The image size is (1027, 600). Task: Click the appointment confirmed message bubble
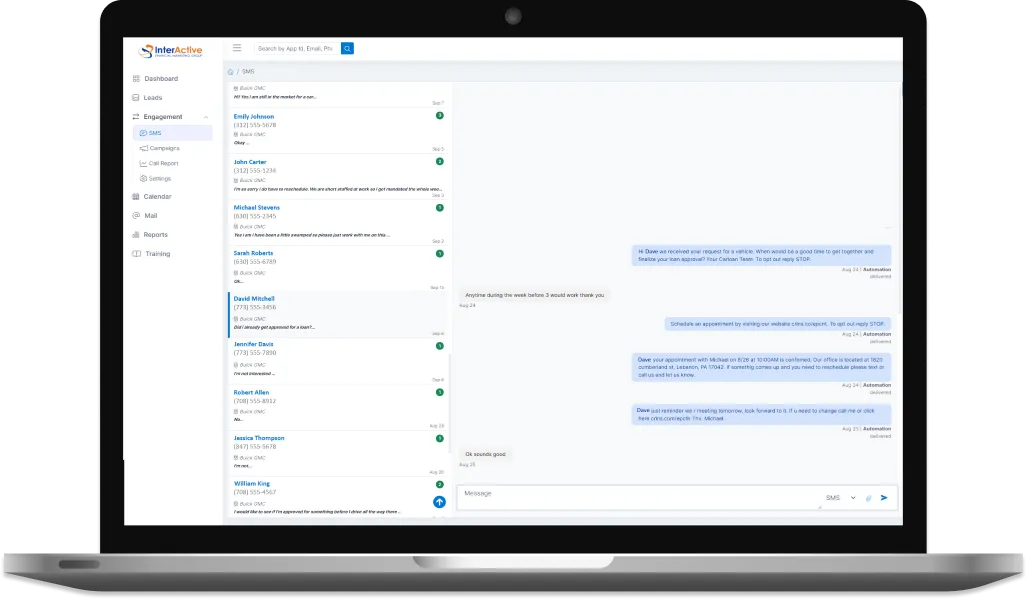click(761, 367)
